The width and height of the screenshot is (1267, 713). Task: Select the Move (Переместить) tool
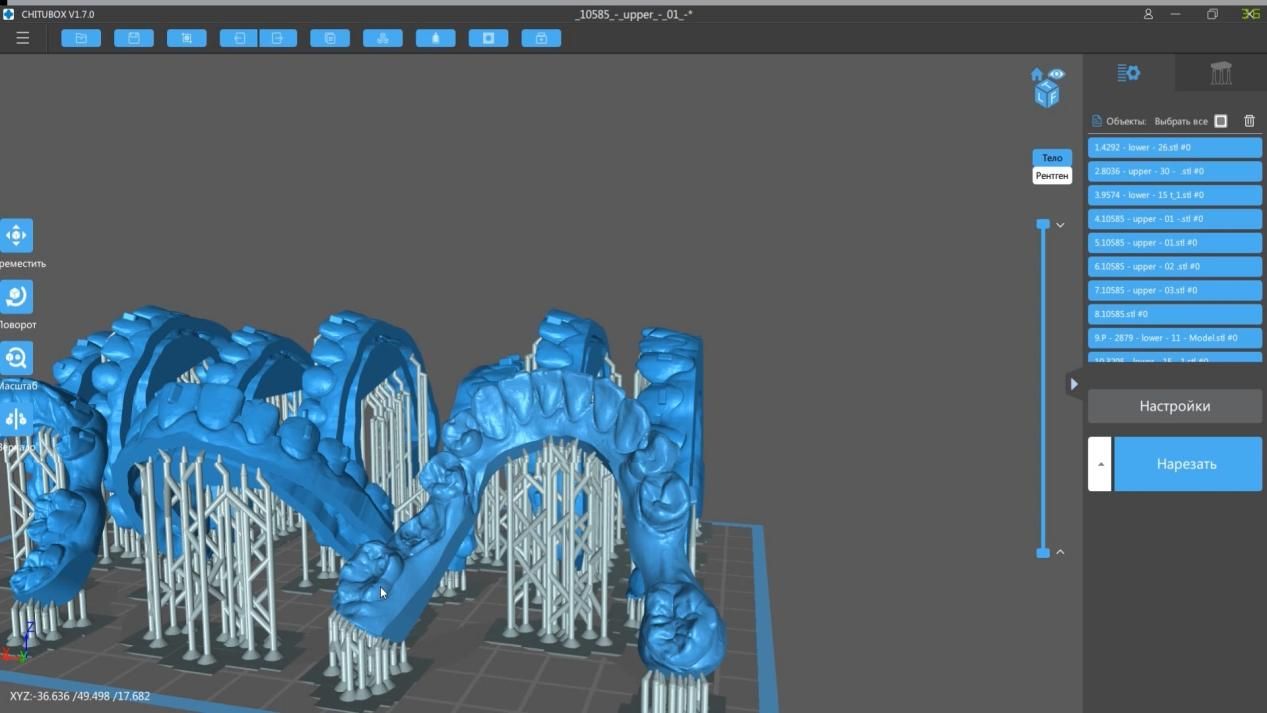point(16,236)
